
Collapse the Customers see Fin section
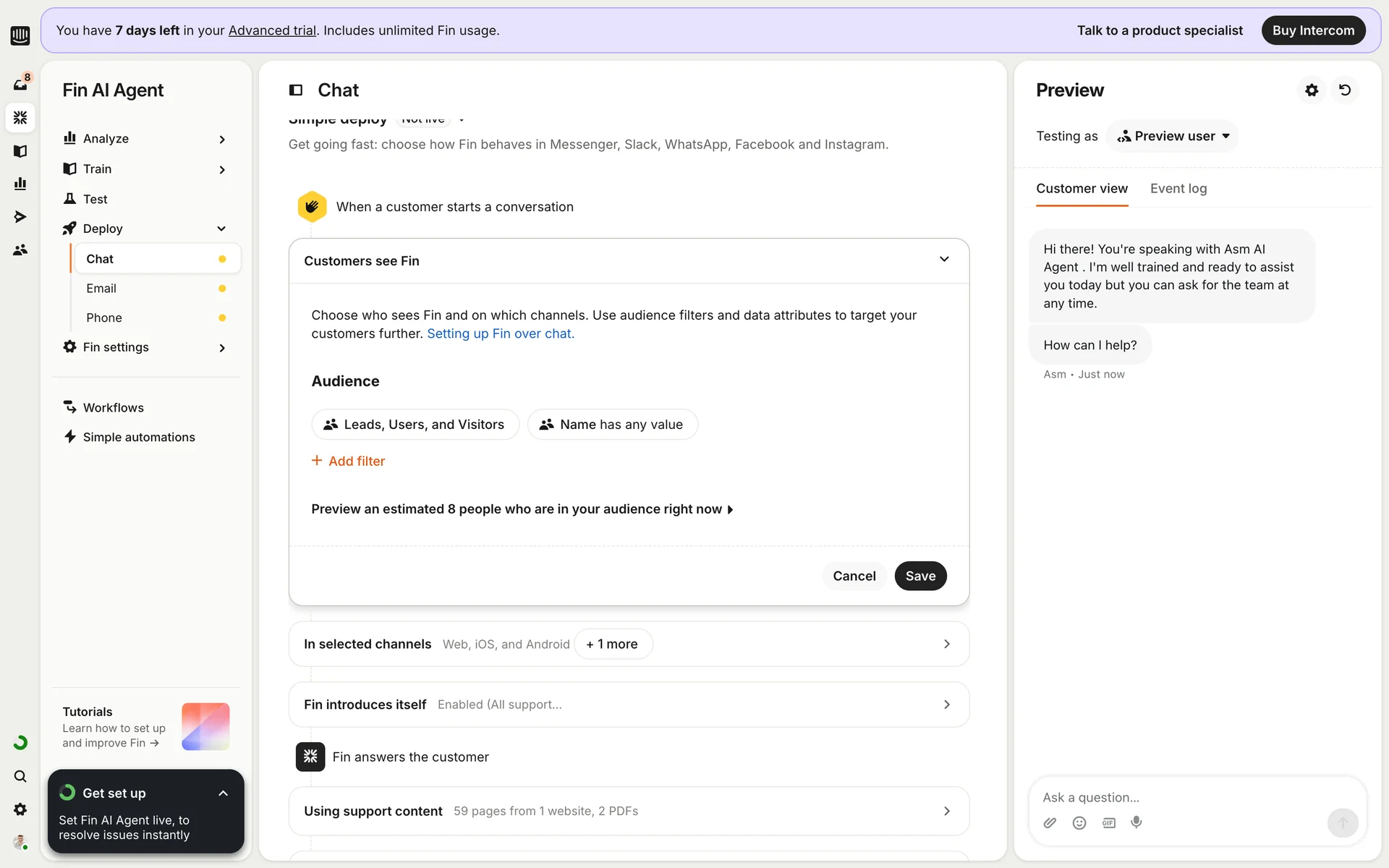click(944, 260)
